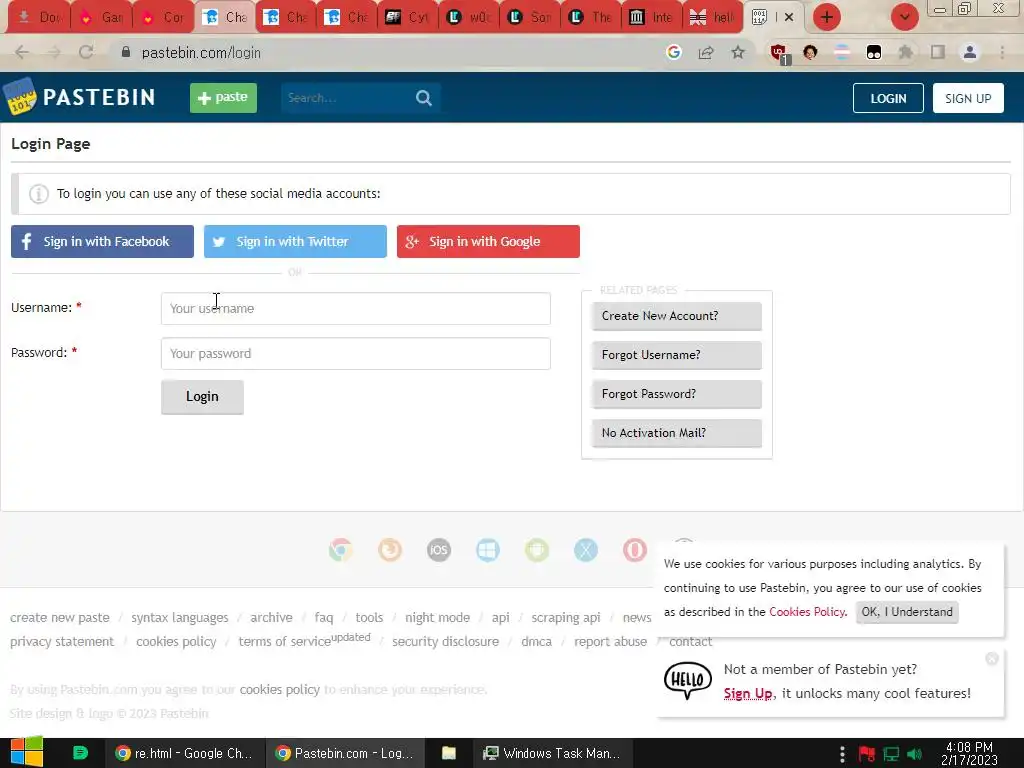Click the LOGIN button in header
This screenshot has height=768, width=1024.
point(888,99)
